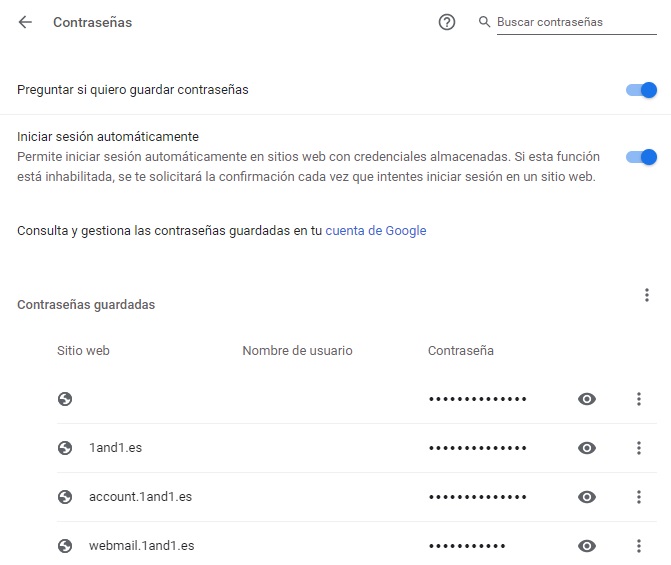The height and width of the screenshot is (565, 671).
Task: Click the back arrow next to Contraseñas
Action: tap(25, 22)
